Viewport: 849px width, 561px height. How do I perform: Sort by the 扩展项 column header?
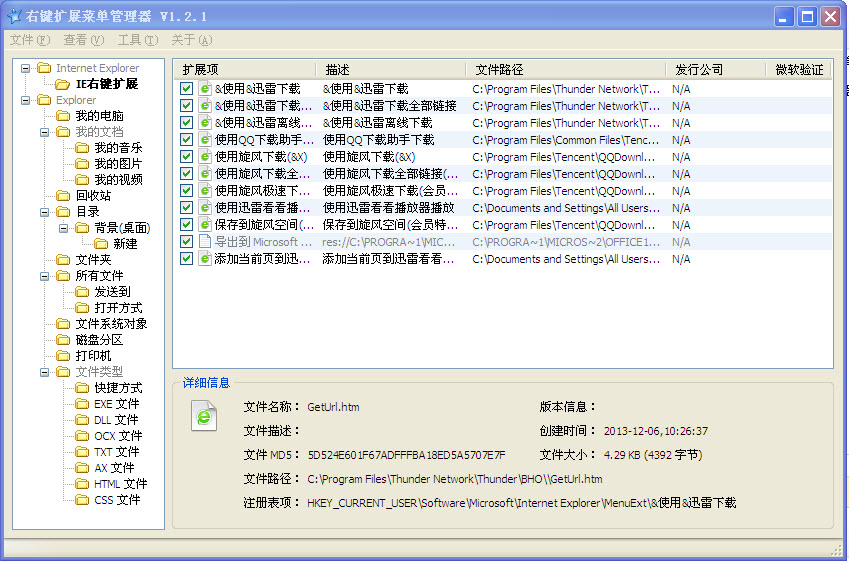tap(245, 69)
